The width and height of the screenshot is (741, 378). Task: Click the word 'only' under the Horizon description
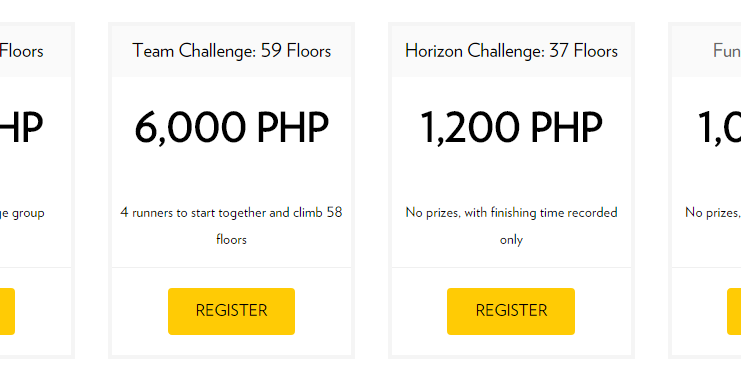point(511,240)
